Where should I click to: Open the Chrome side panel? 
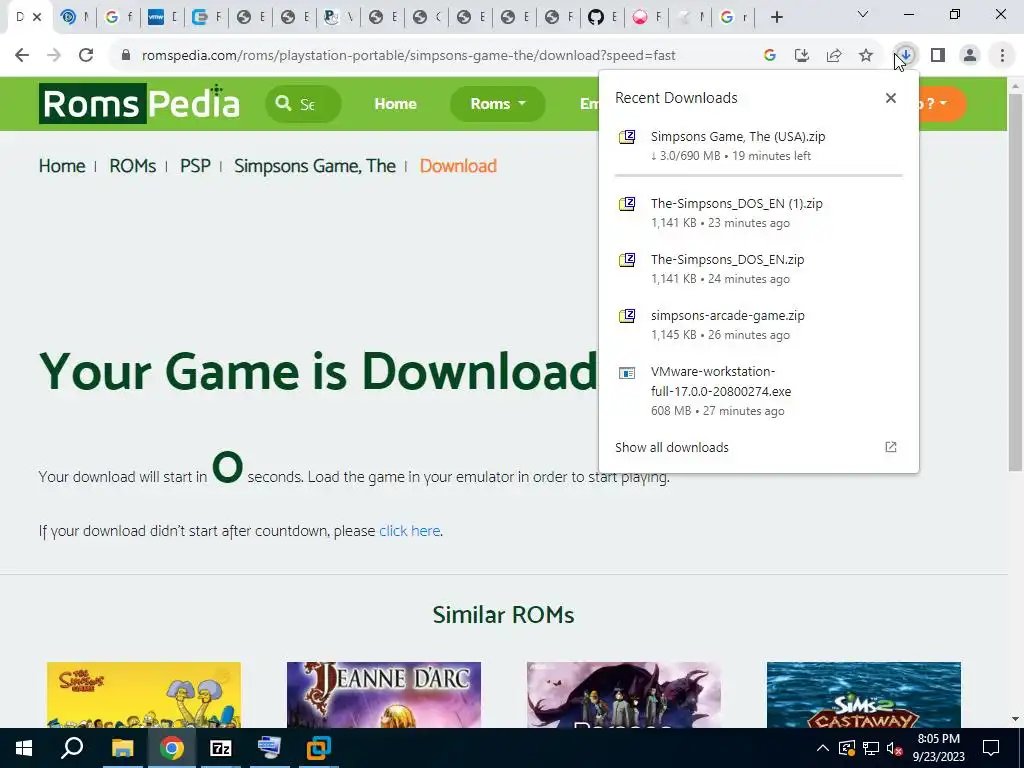click(938, 56)
